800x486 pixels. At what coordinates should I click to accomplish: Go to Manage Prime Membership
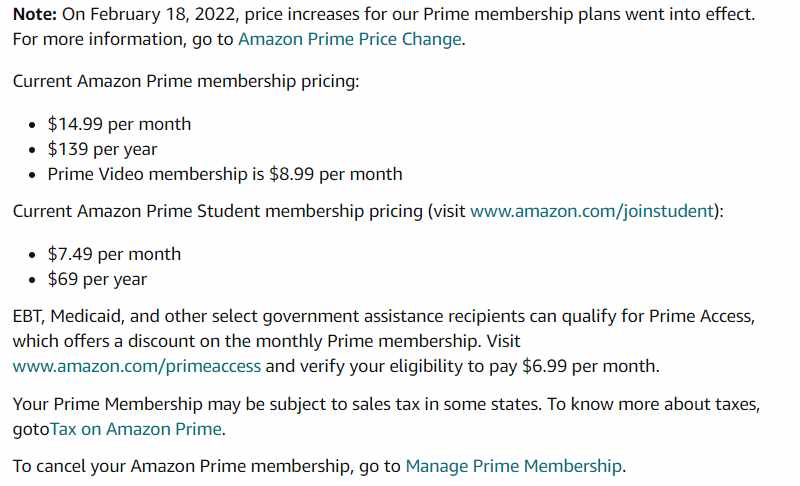point(513,466)
